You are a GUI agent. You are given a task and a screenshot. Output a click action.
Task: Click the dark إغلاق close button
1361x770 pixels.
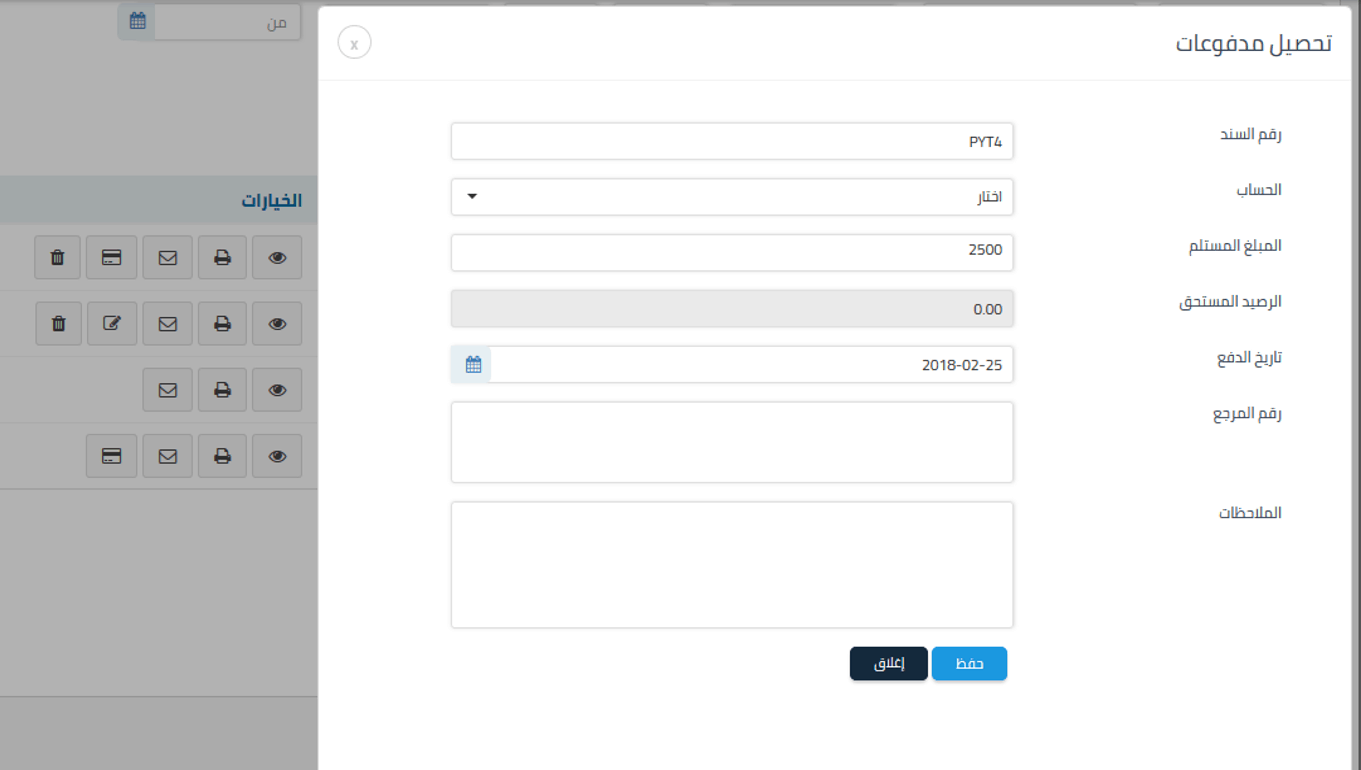(x=888, y=664)
